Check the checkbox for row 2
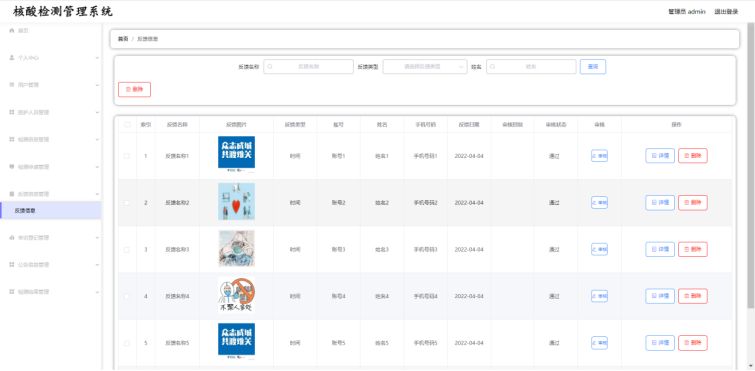Image resolution: width=755 pixels, height=371 pixels. (x=127, y=203)
